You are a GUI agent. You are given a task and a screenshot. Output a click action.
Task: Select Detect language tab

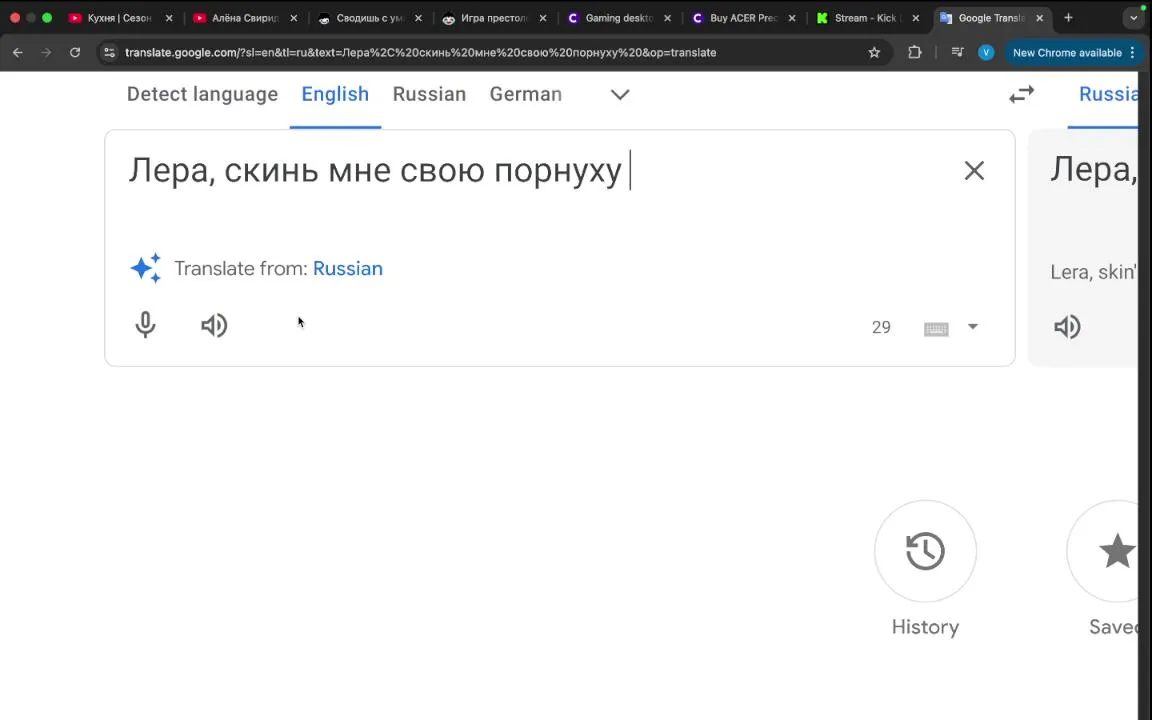[x=202, y=95]
